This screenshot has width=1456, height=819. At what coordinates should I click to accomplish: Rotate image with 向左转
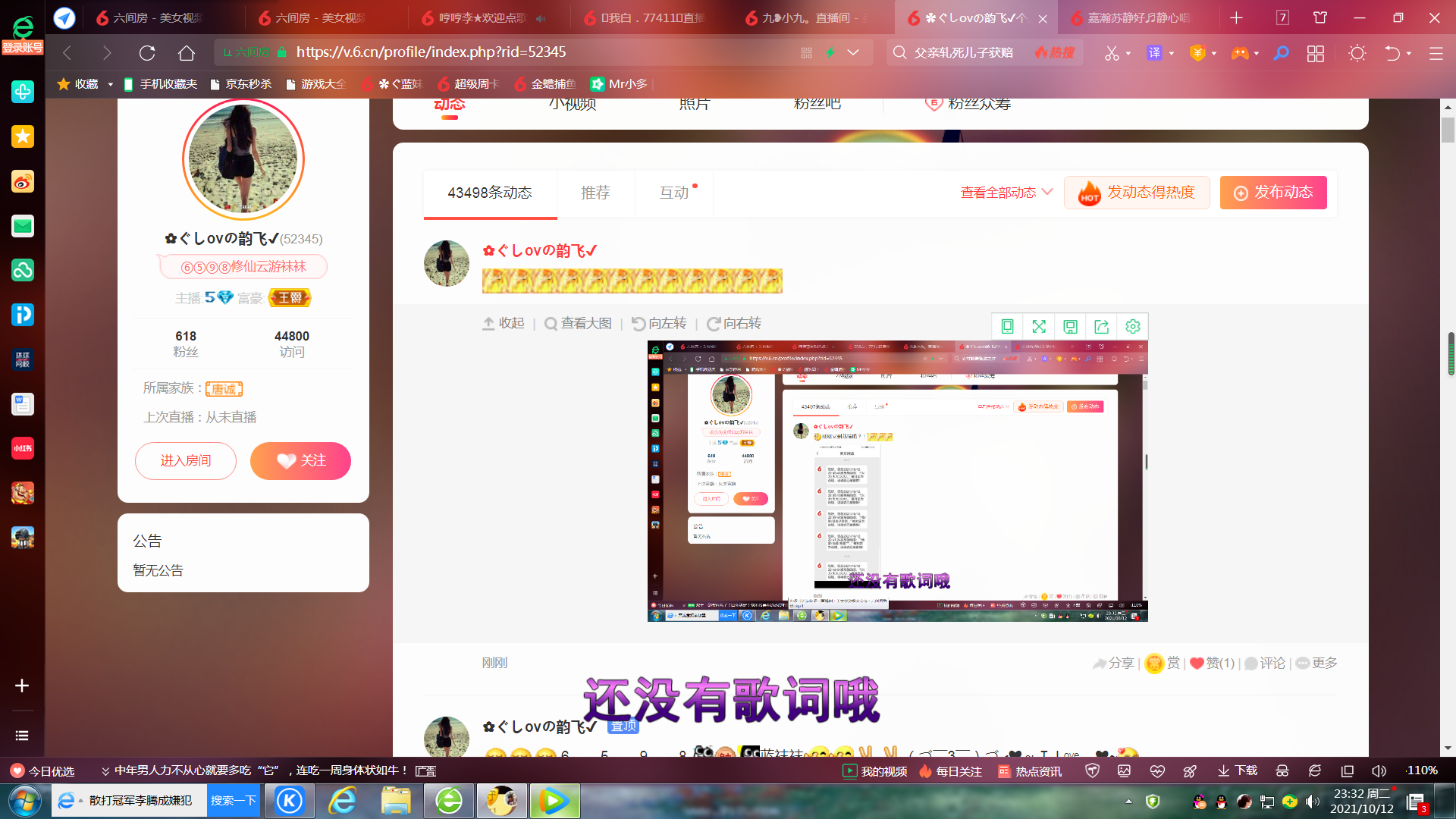click(x=659, y=324)
